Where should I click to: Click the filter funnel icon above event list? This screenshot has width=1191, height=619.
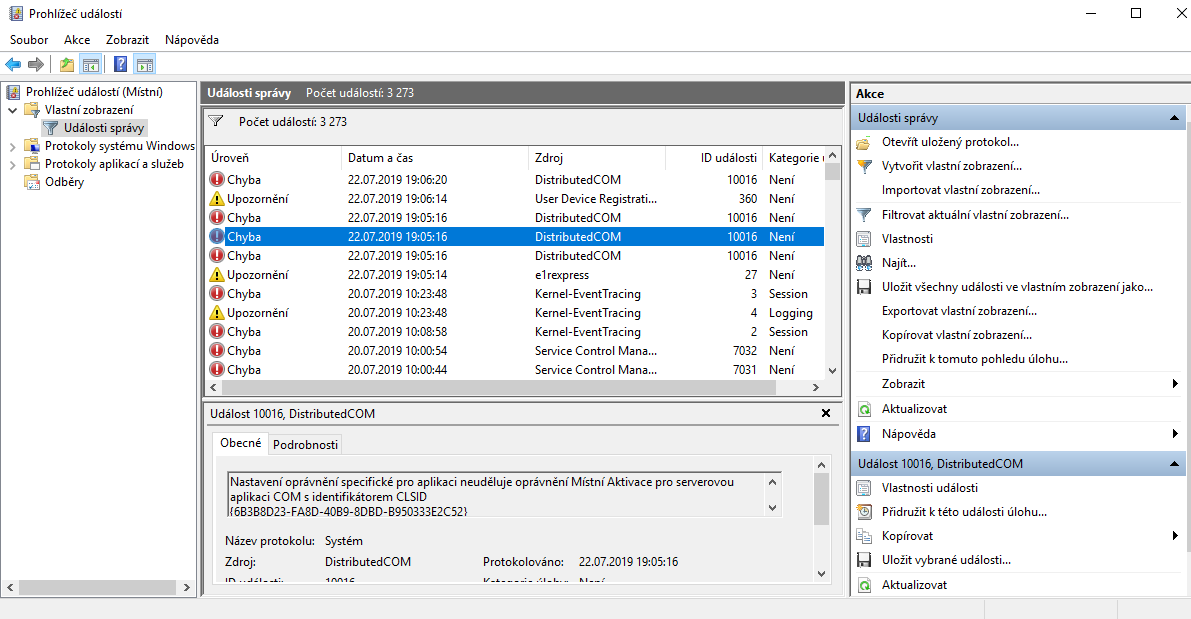tap(216, 121)
